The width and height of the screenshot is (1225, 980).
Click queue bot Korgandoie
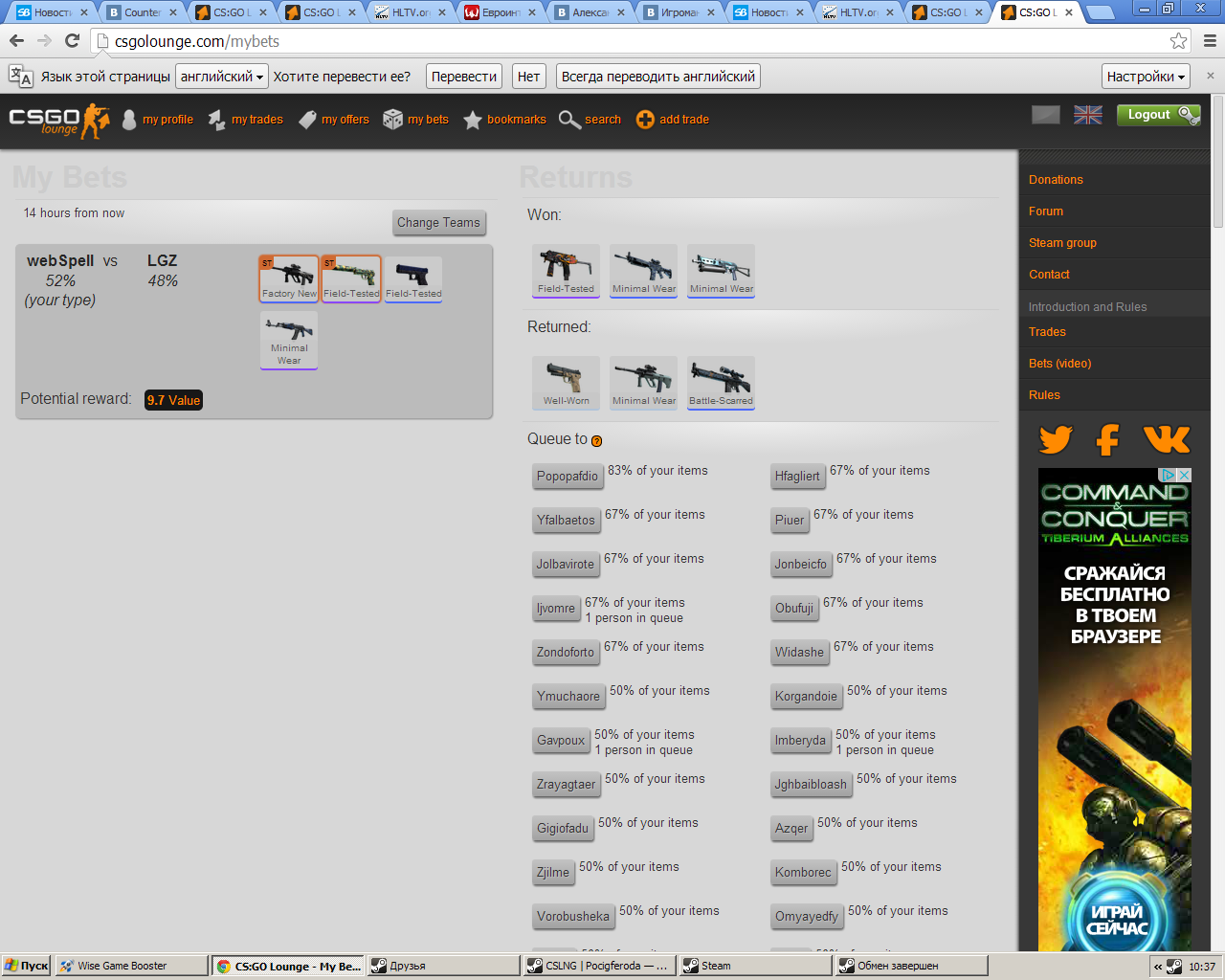(806, 696)
